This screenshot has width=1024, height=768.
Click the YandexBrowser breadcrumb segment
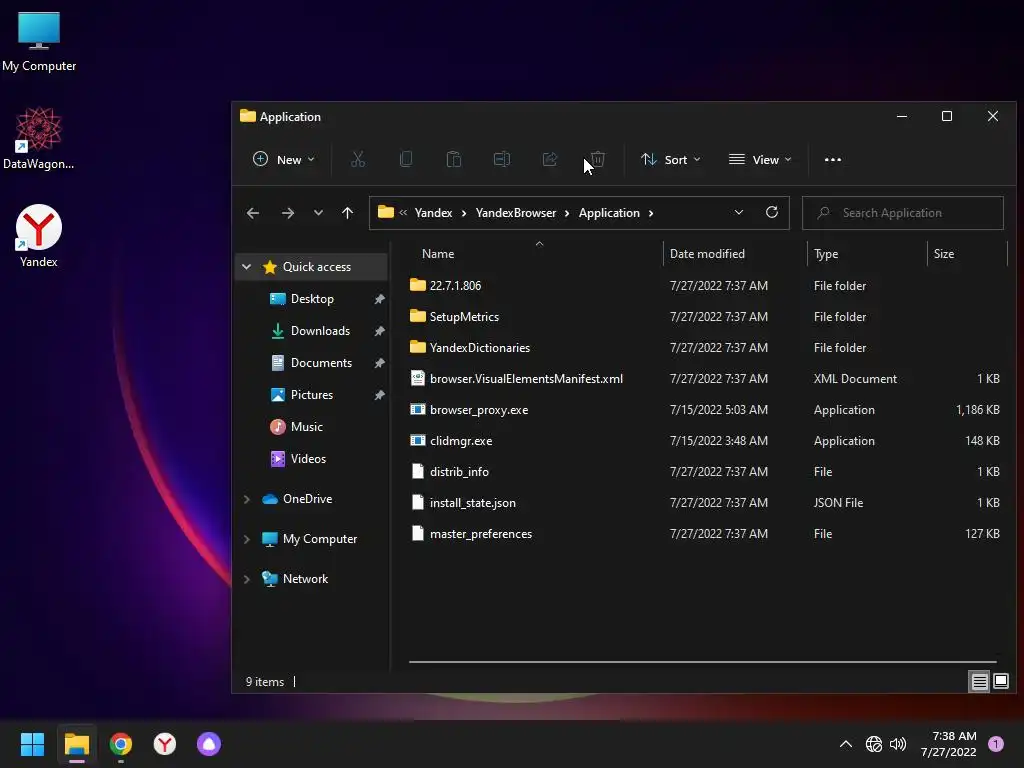[x=516, y=213]
